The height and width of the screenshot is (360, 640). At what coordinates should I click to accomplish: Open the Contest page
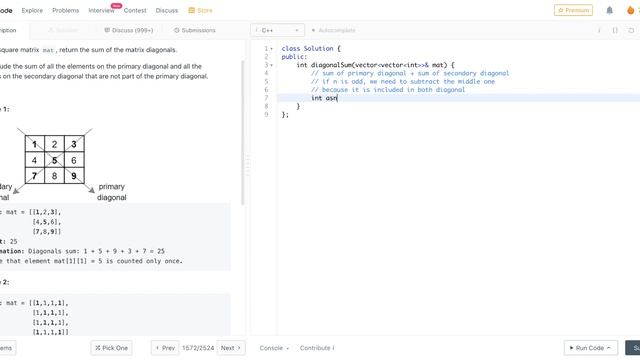135,10
